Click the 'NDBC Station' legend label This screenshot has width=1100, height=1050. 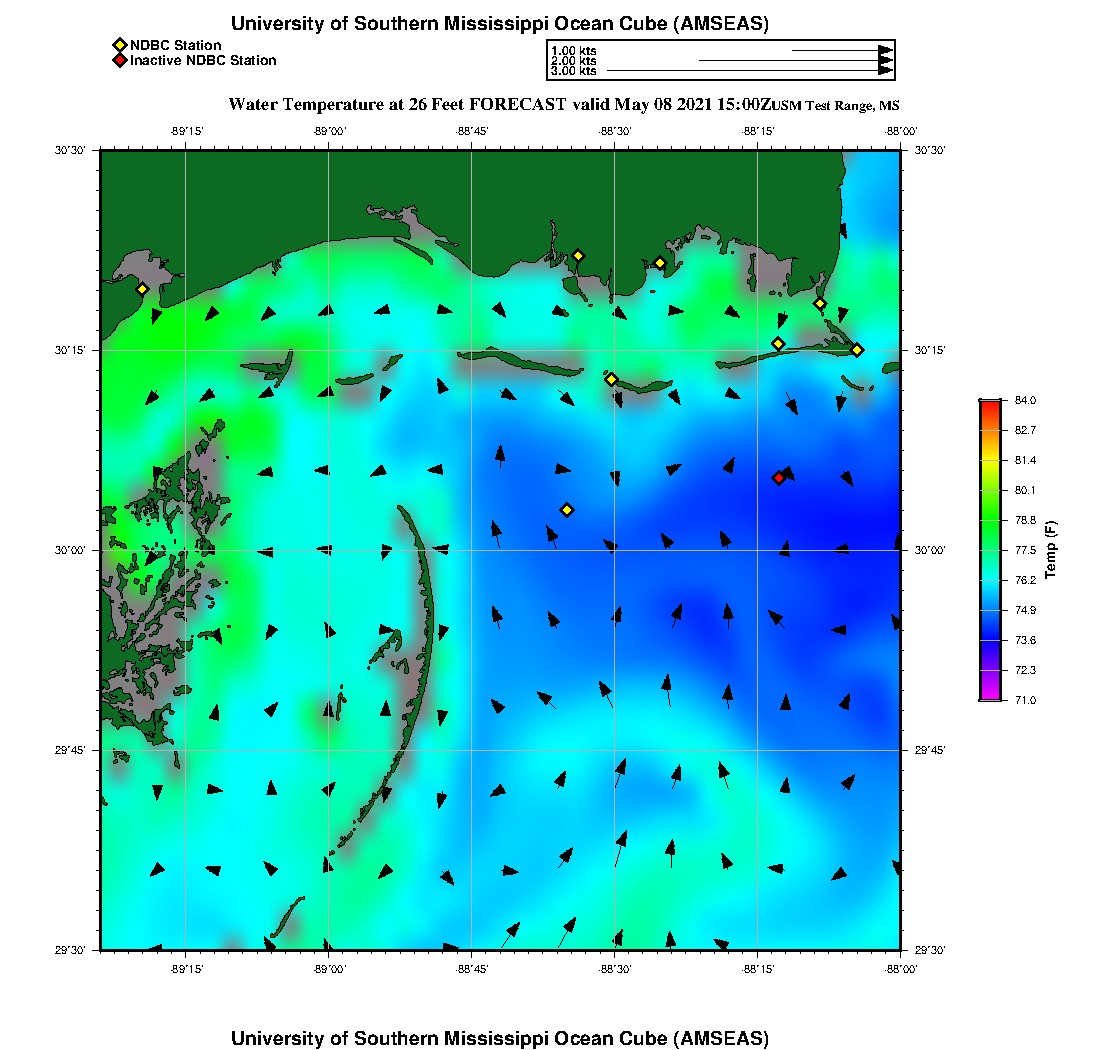tap(176, 45)
